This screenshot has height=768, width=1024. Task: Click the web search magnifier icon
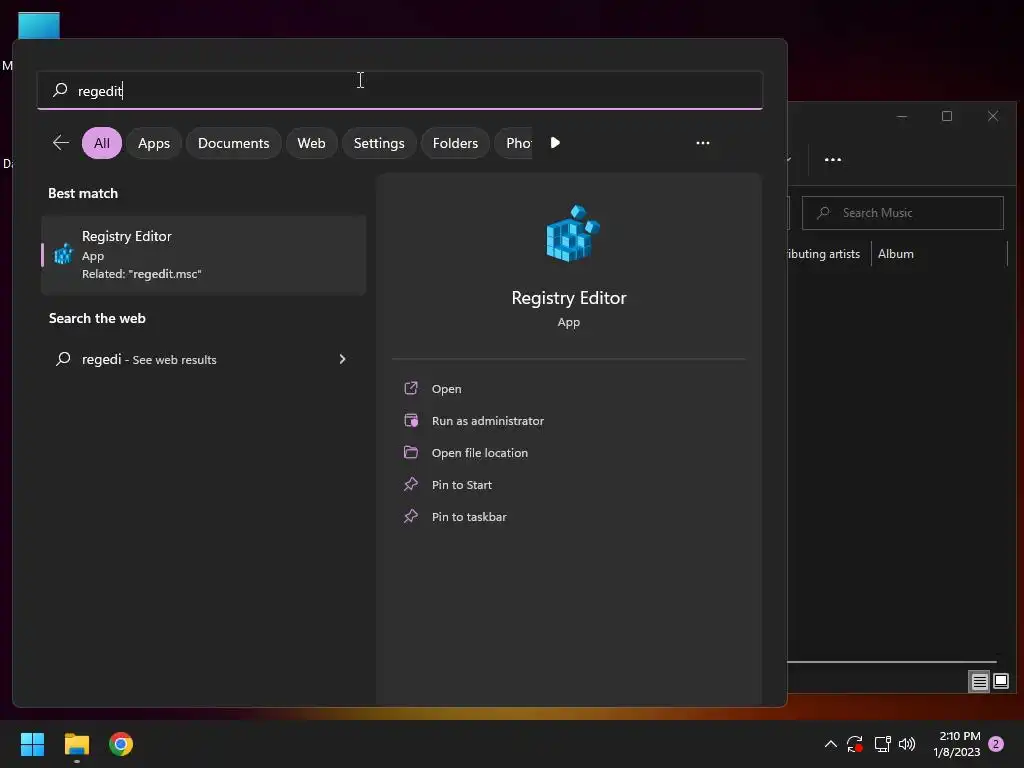(63, 359)
